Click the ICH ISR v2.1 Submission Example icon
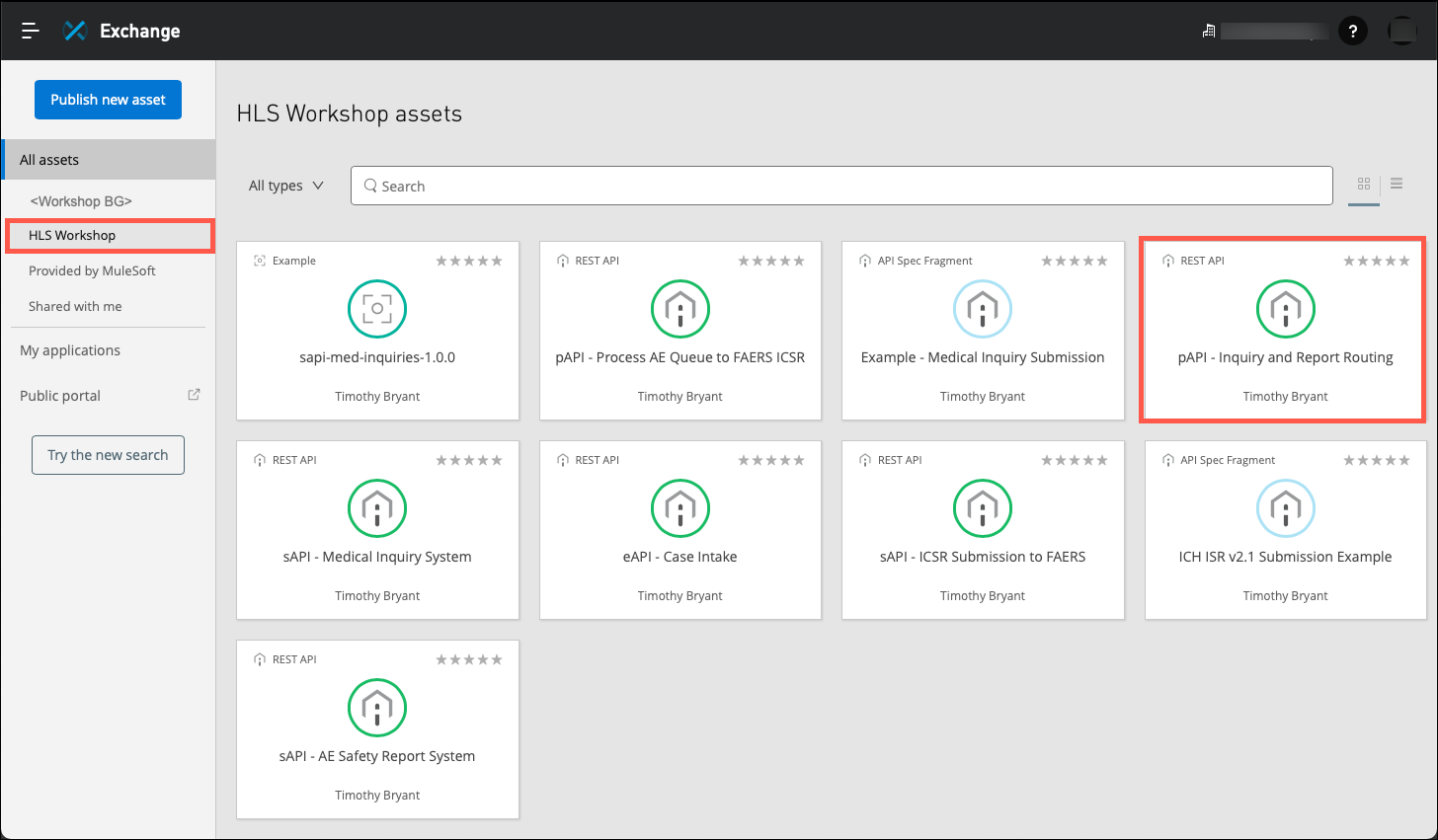The width and height of the screenshot is (1438, 840). pyautogui.click(x=1286, y=508)
